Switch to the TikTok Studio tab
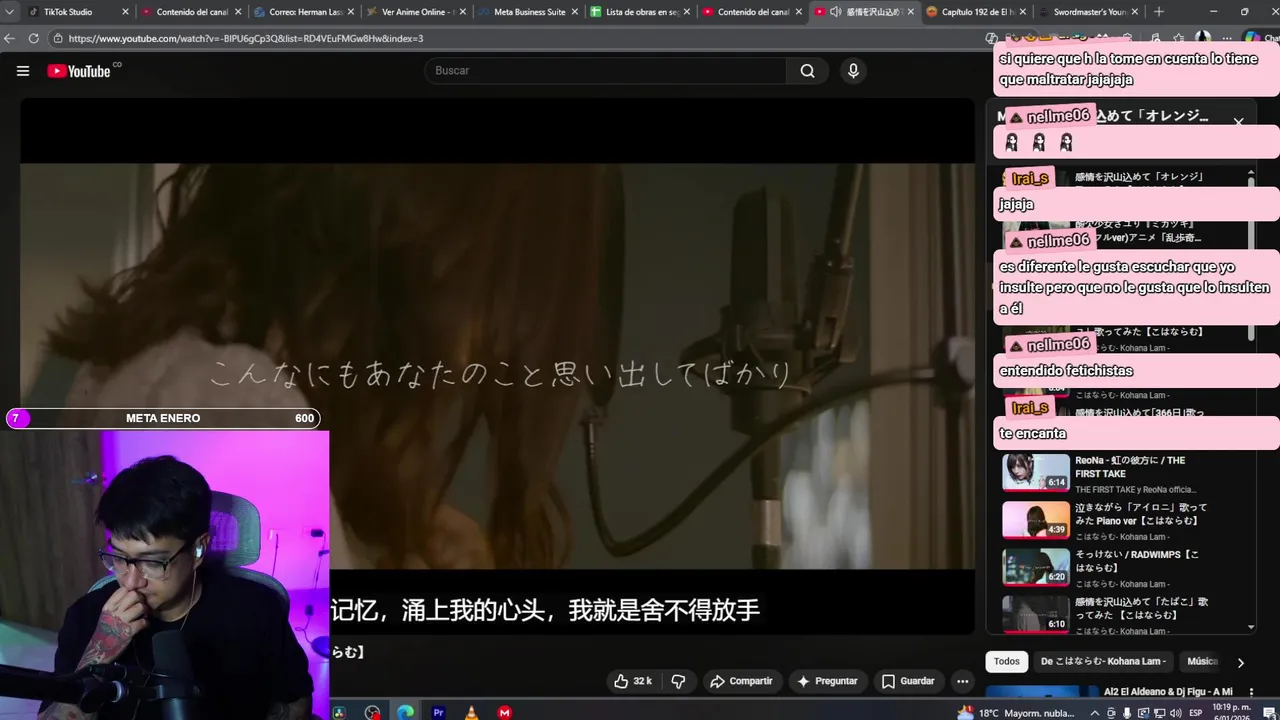 68,12
